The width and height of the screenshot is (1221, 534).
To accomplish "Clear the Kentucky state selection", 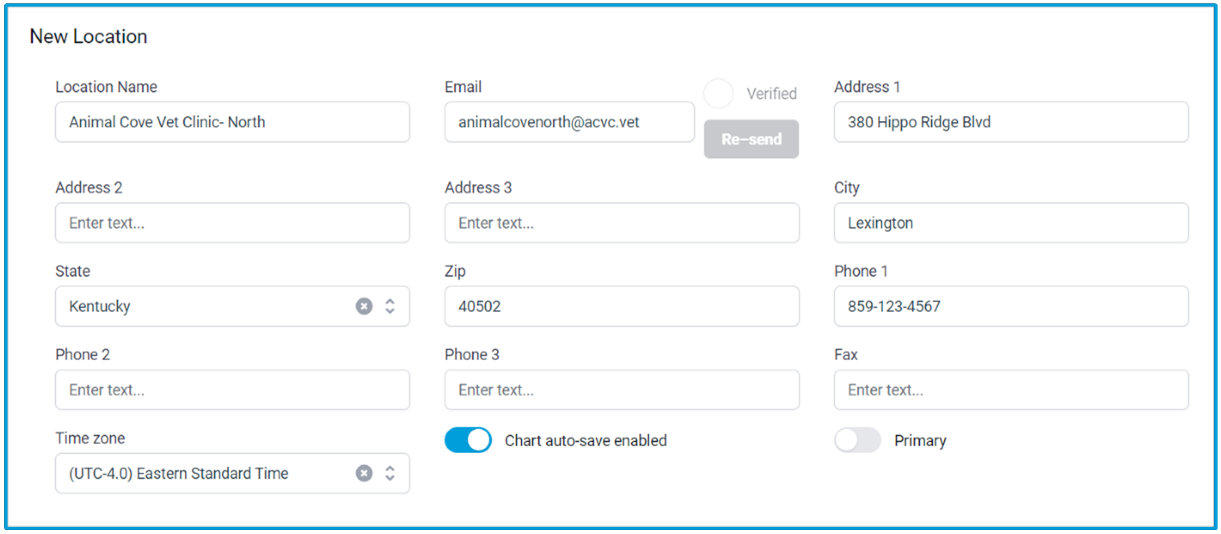I will (364, 306).
